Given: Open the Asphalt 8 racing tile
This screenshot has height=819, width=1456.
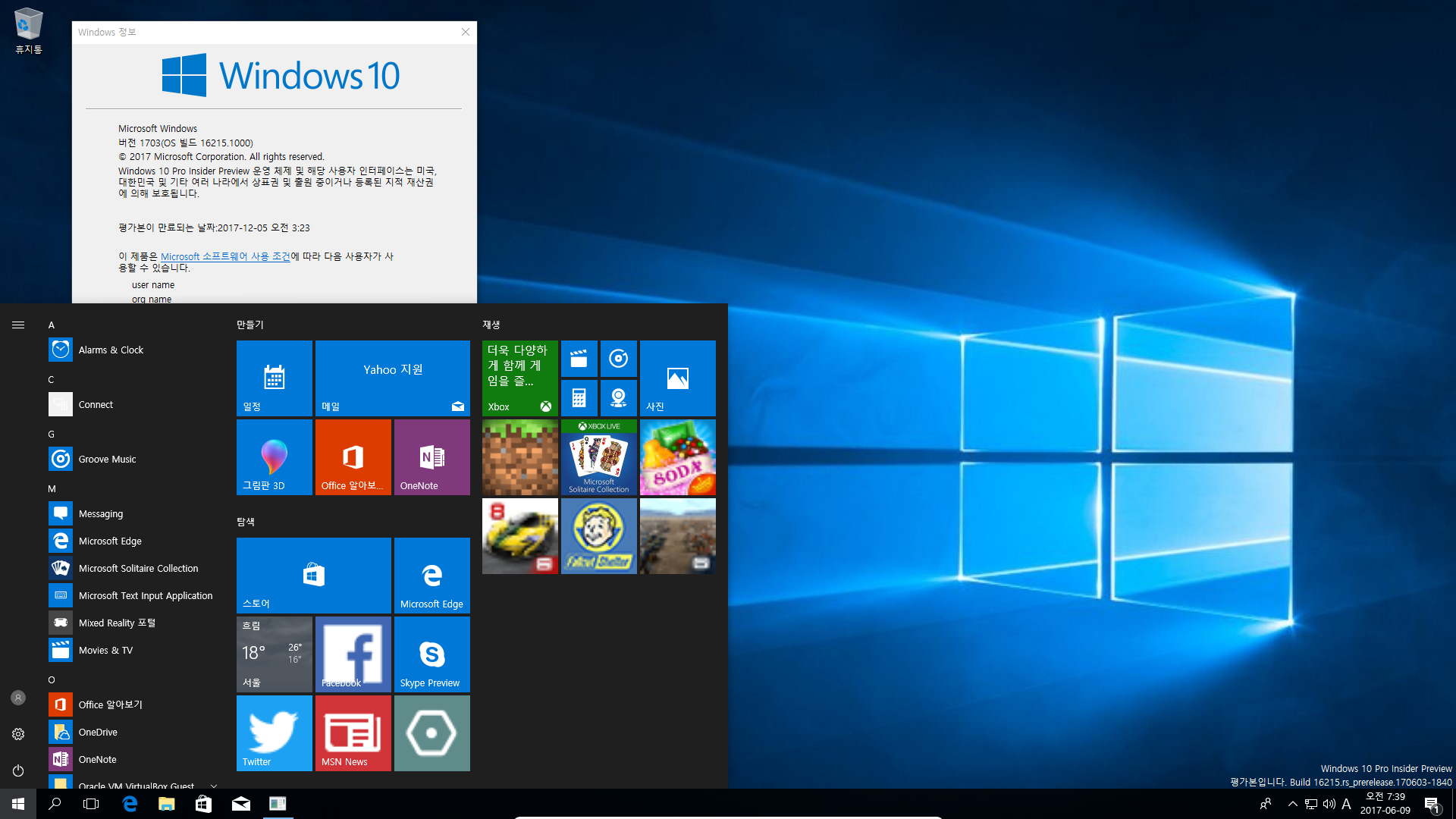Looking at the screenshot, I should click(520, 536).
